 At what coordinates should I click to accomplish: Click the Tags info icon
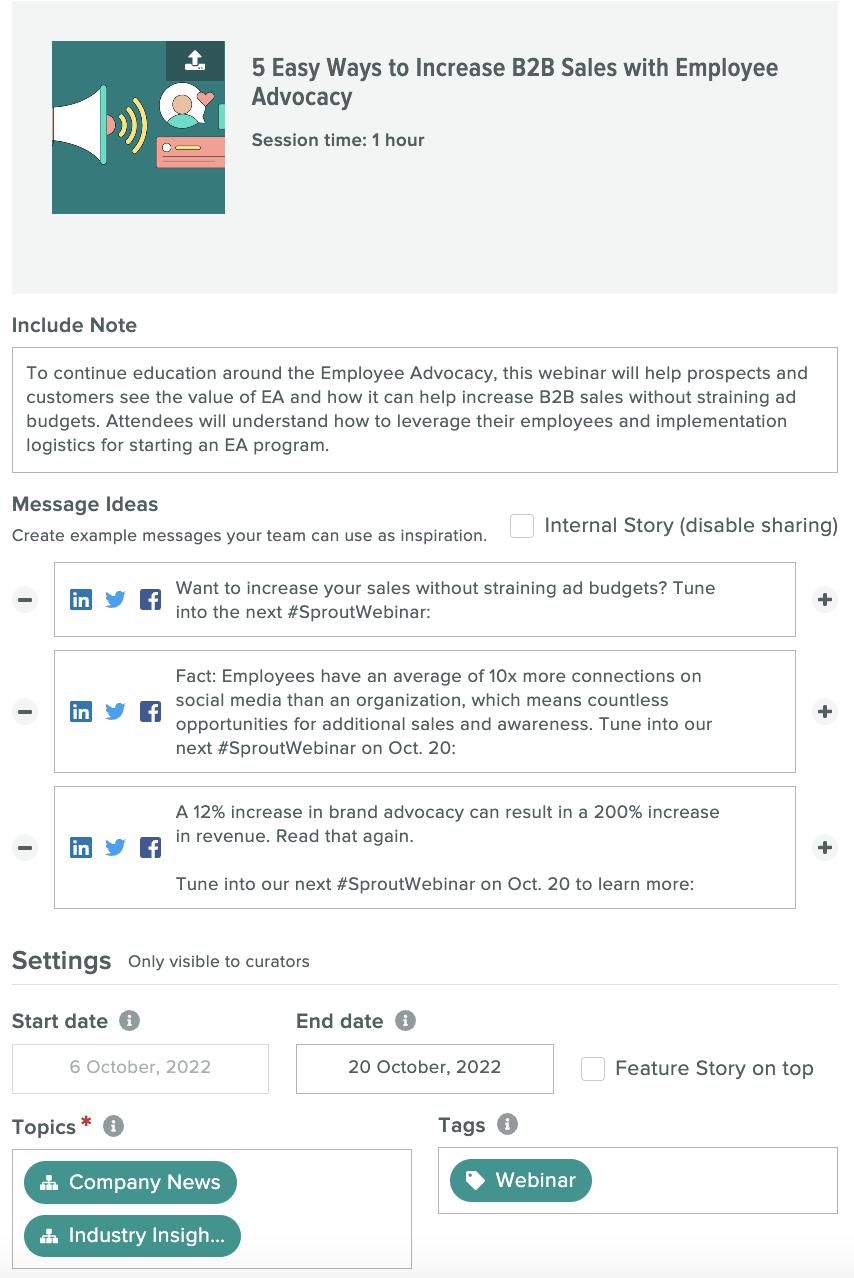click(508, 1125)
